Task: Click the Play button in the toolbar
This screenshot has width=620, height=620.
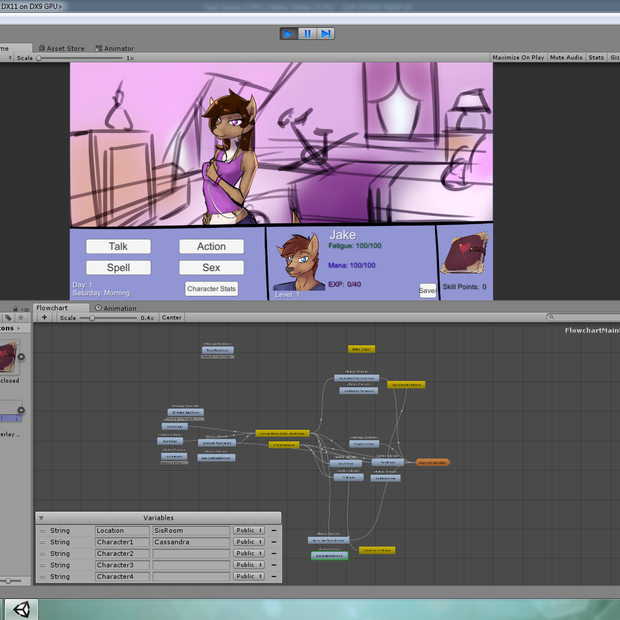Action: click(x=289, y=34)
